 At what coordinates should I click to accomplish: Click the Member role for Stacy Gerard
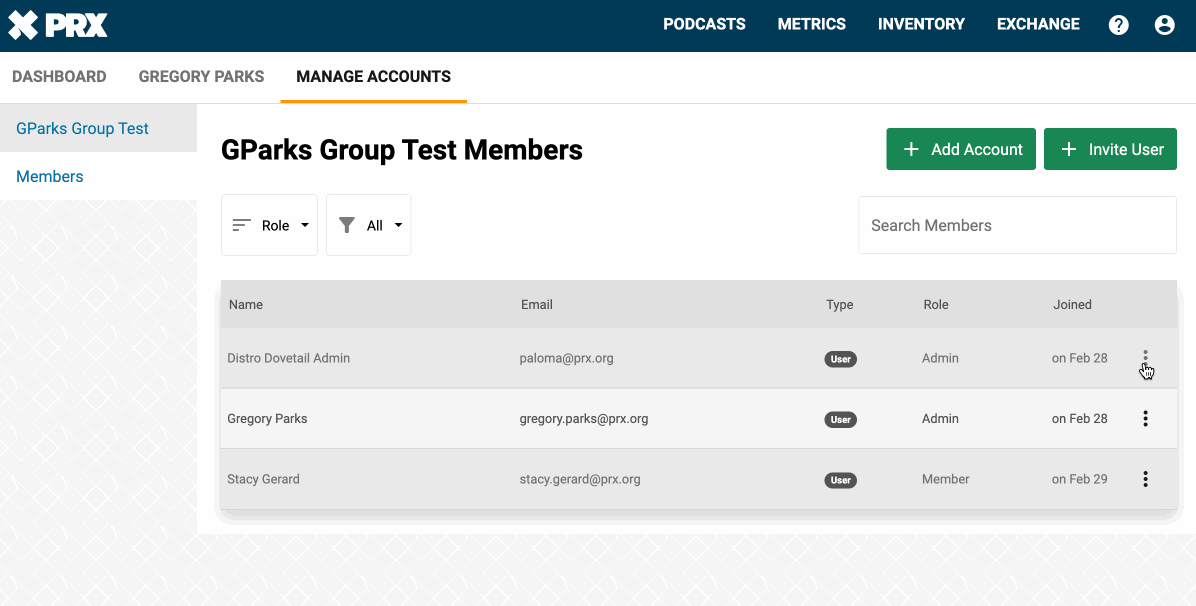pos(945,479)
